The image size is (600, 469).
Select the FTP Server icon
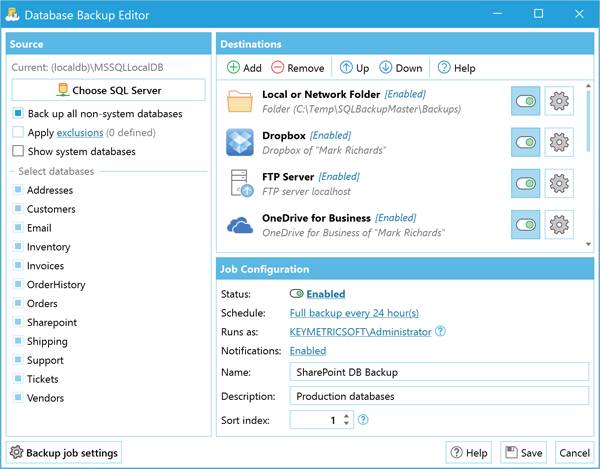click(x=242, y=183)
